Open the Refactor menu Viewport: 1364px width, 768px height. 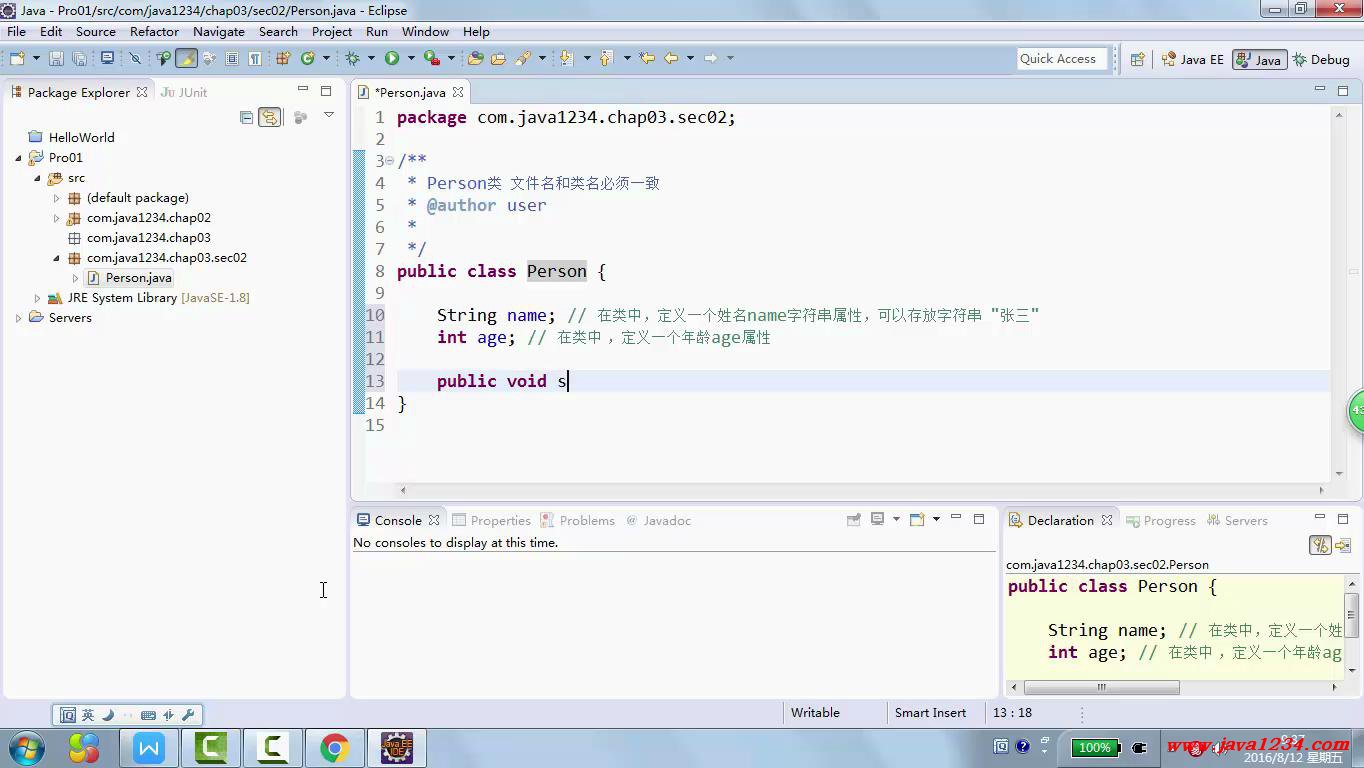154,32
